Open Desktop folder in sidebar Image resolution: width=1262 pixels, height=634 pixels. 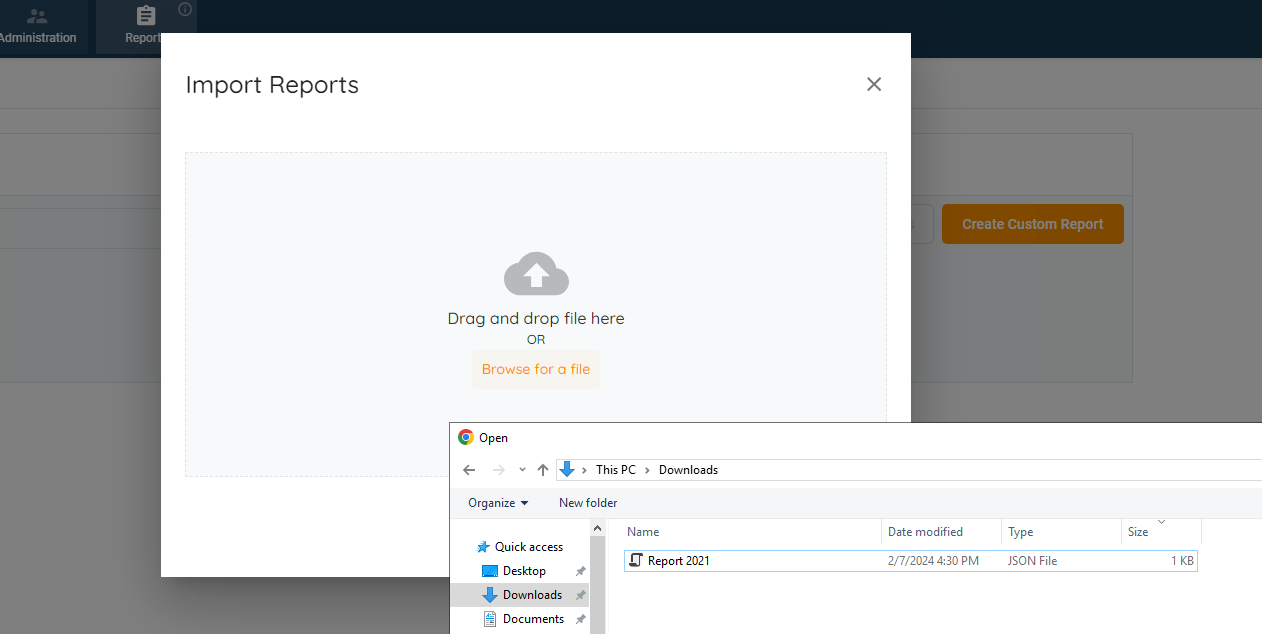(x=524, y=571)
